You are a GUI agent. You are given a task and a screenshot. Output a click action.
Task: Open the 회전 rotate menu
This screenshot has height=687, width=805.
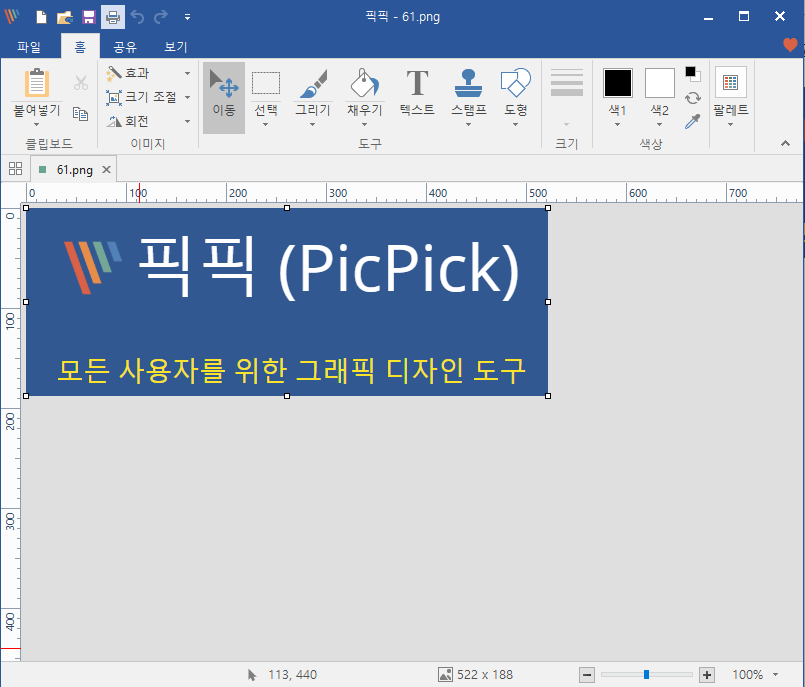(148, 121)
